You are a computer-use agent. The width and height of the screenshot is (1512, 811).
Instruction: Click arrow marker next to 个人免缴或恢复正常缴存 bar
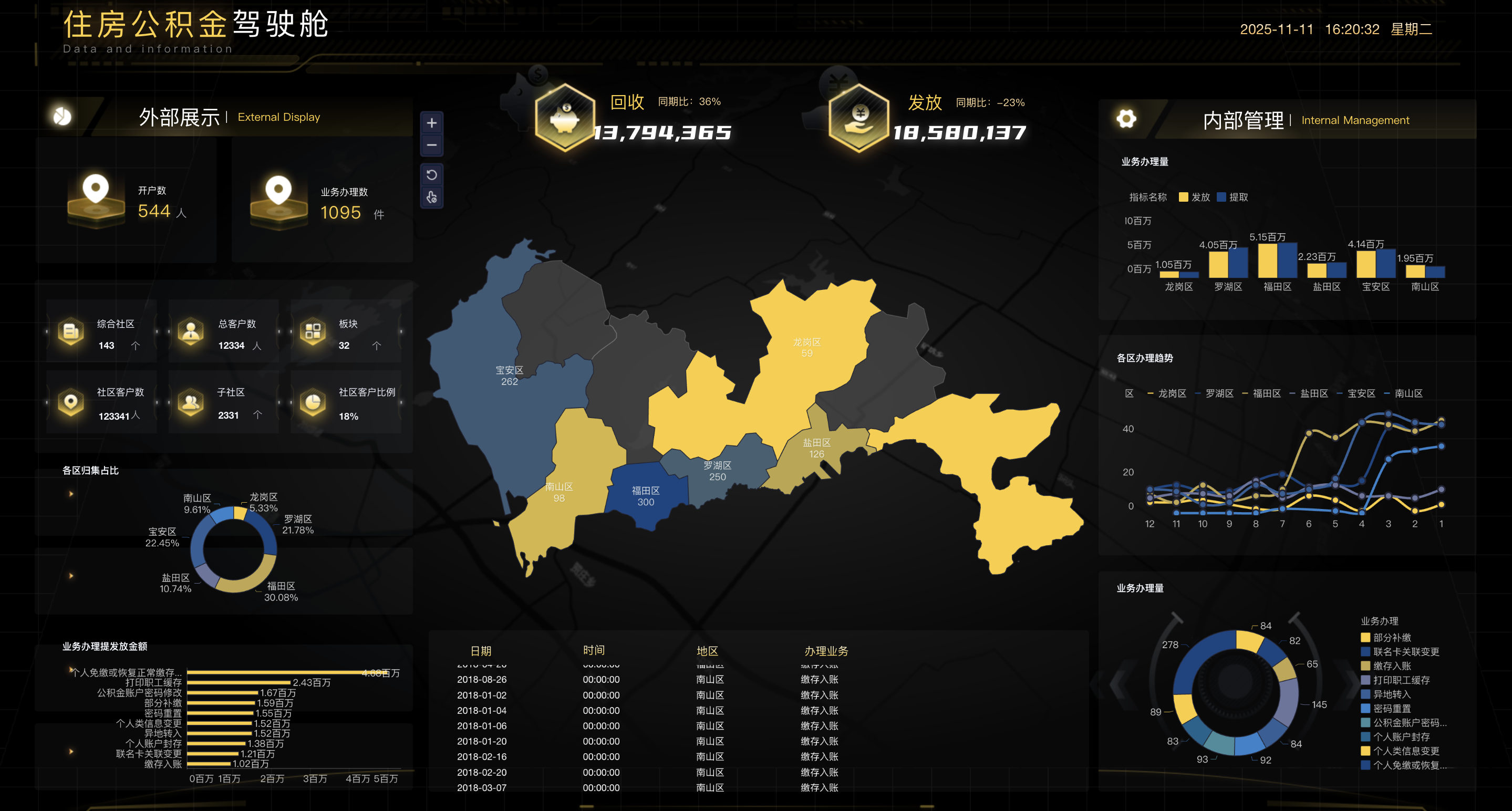click(x=71, y=669)
